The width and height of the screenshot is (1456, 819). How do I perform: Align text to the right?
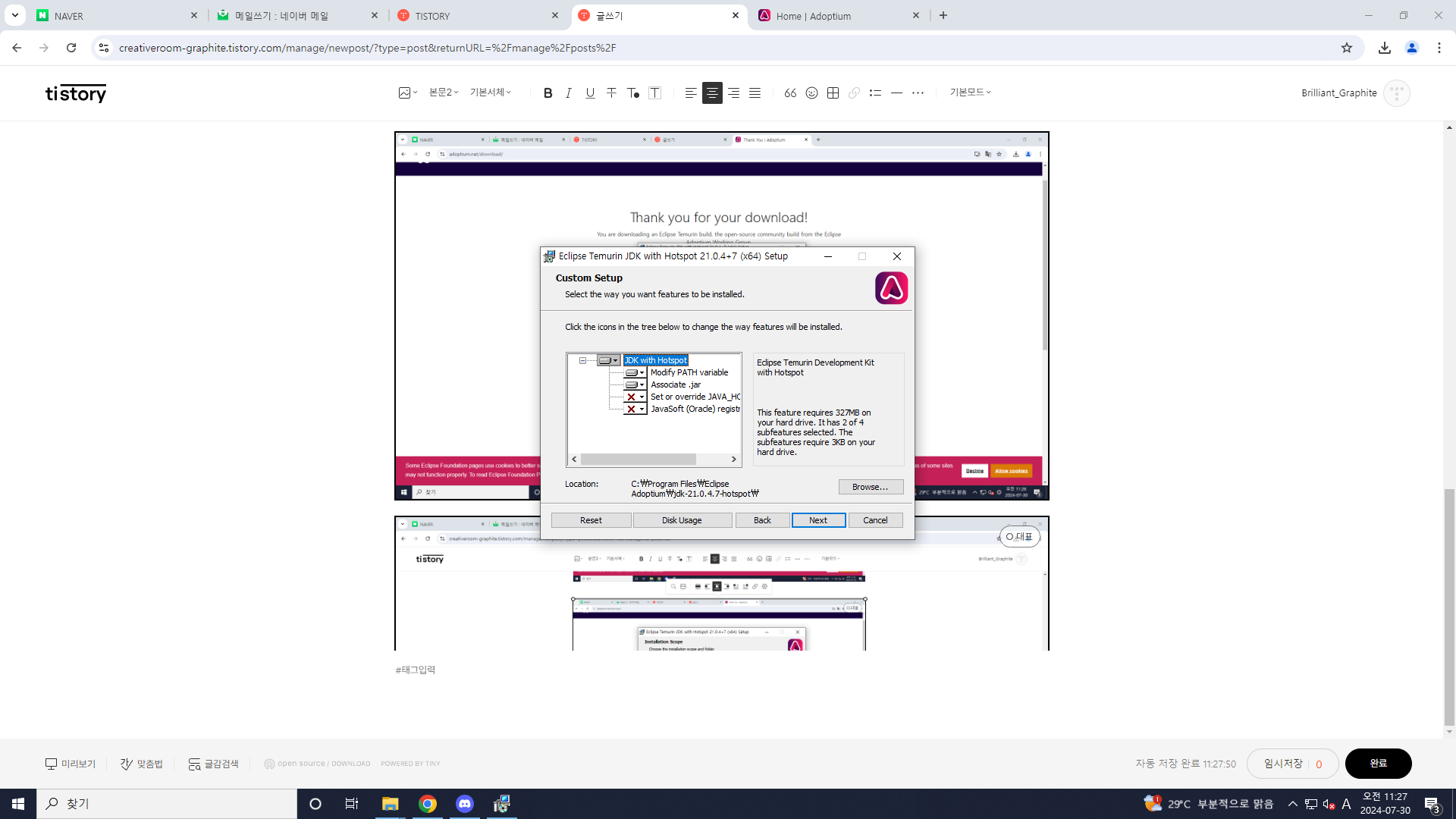click(733, 93)
